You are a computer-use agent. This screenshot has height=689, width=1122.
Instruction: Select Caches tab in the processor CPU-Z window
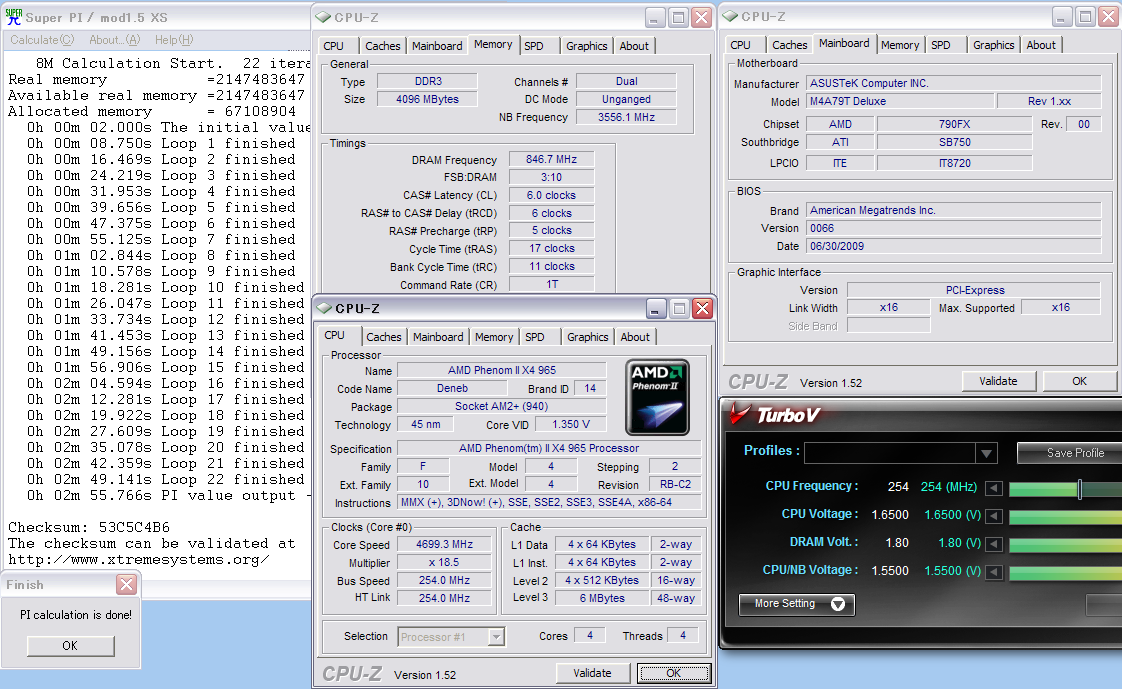[384, 337]
